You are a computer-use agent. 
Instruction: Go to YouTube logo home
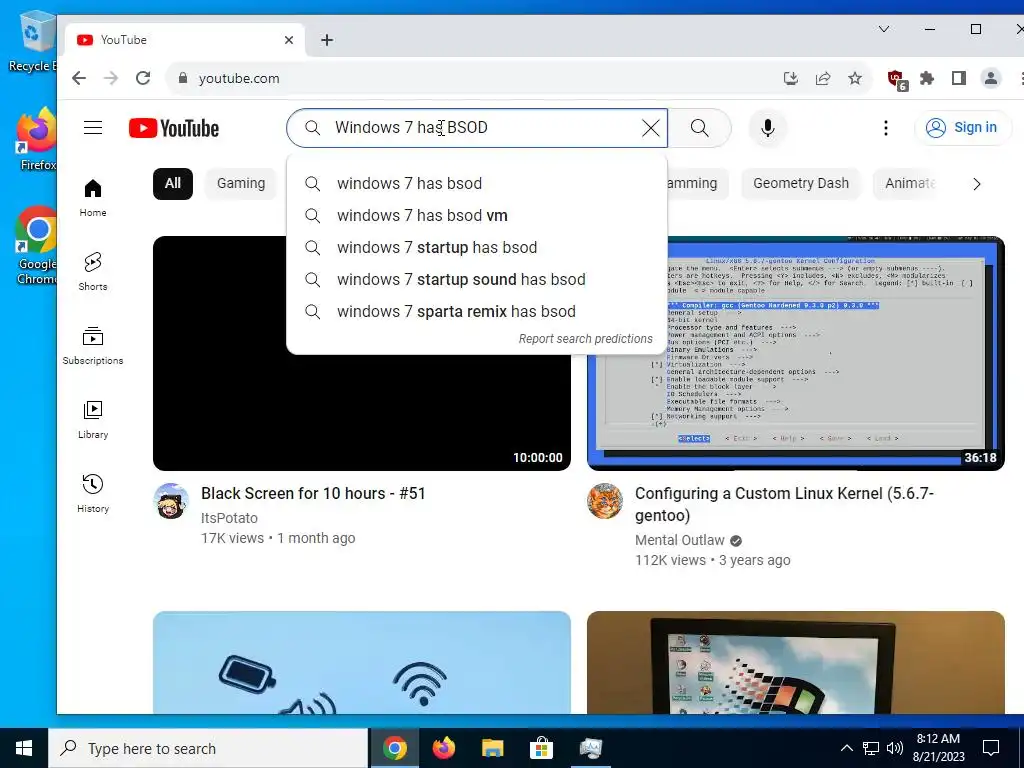(x=174, y=128)
